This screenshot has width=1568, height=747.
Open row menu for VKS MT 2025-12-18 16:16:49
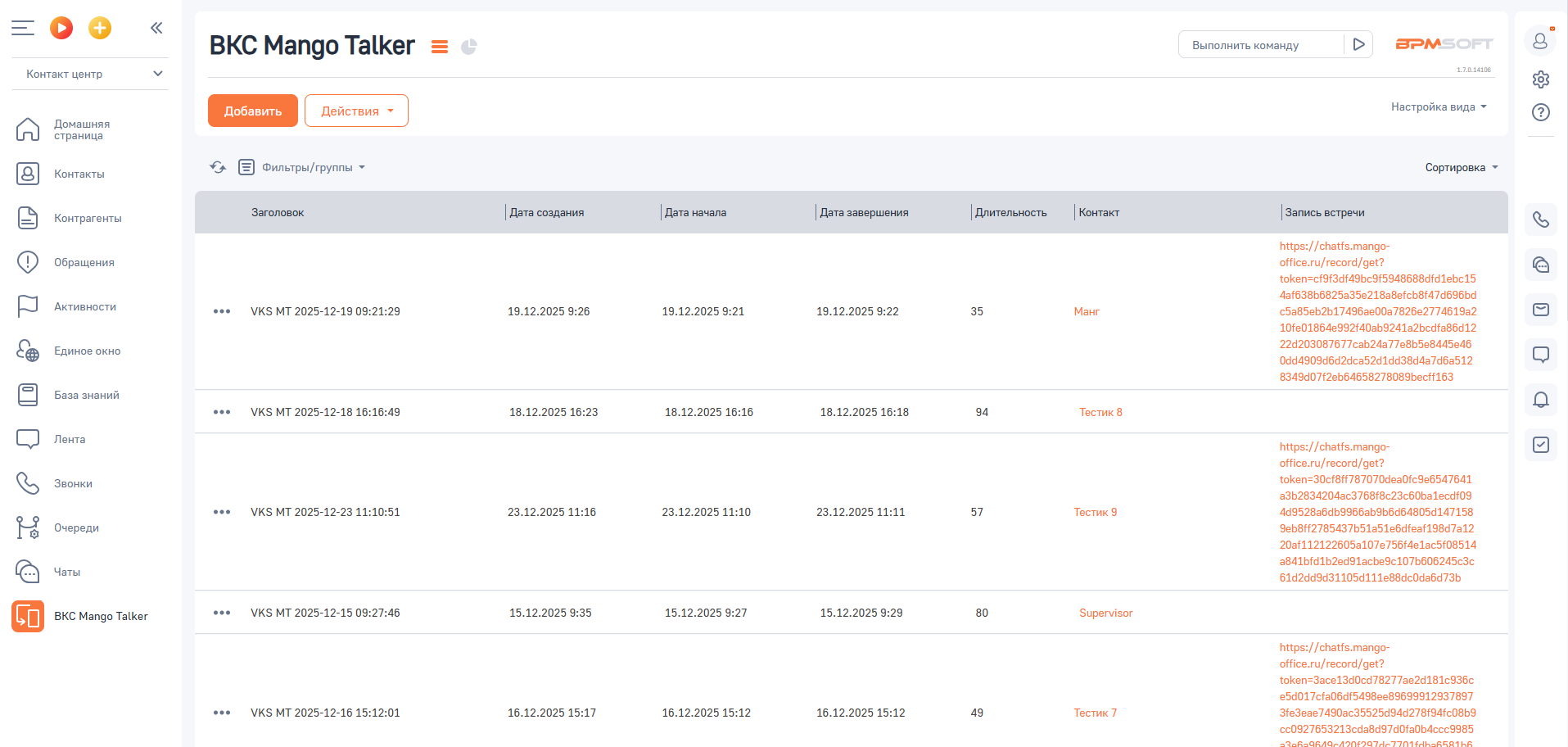222,412
